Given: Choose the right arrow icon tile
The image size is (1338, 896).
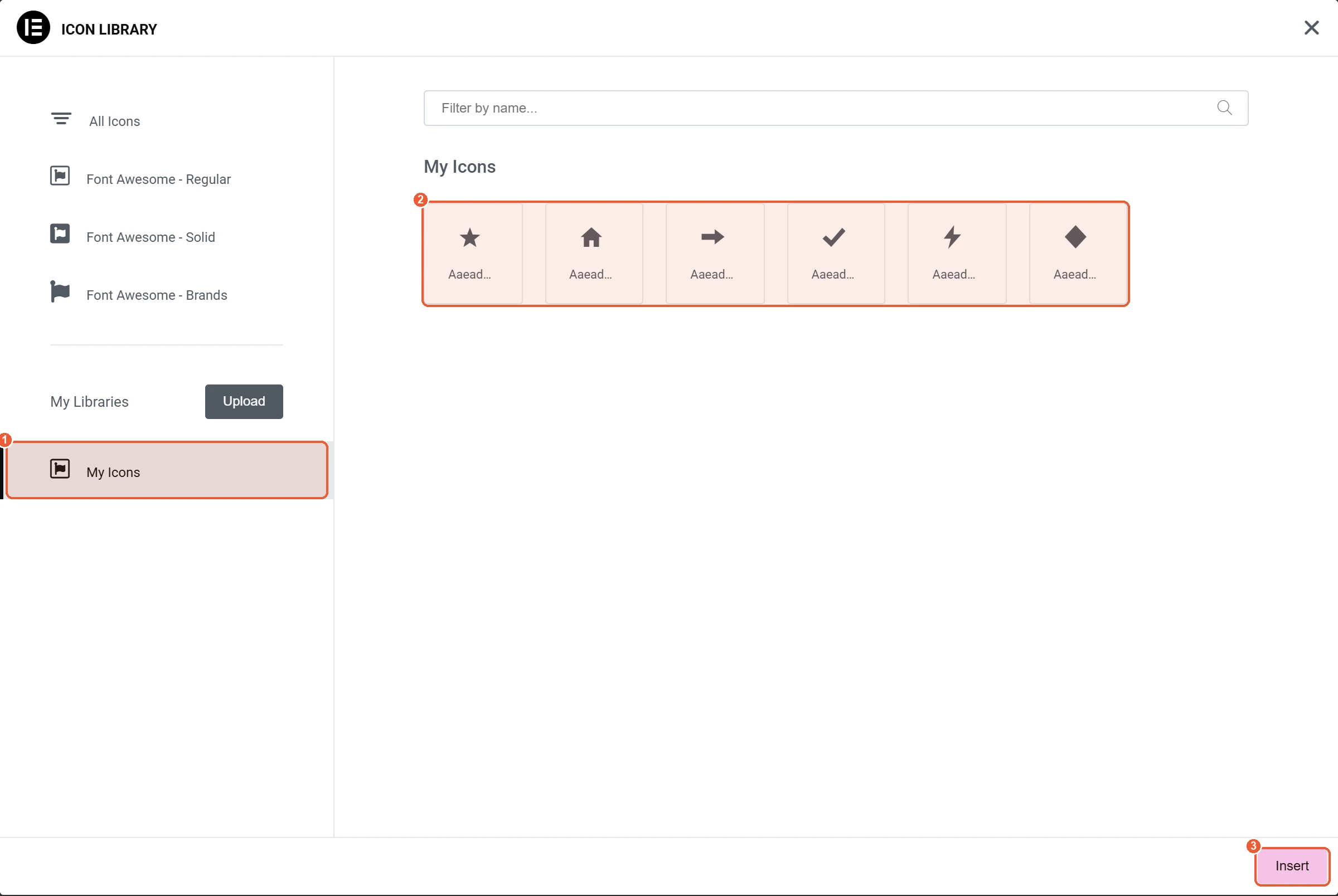Looking at the screenshot, I should (x=715, y=253).
